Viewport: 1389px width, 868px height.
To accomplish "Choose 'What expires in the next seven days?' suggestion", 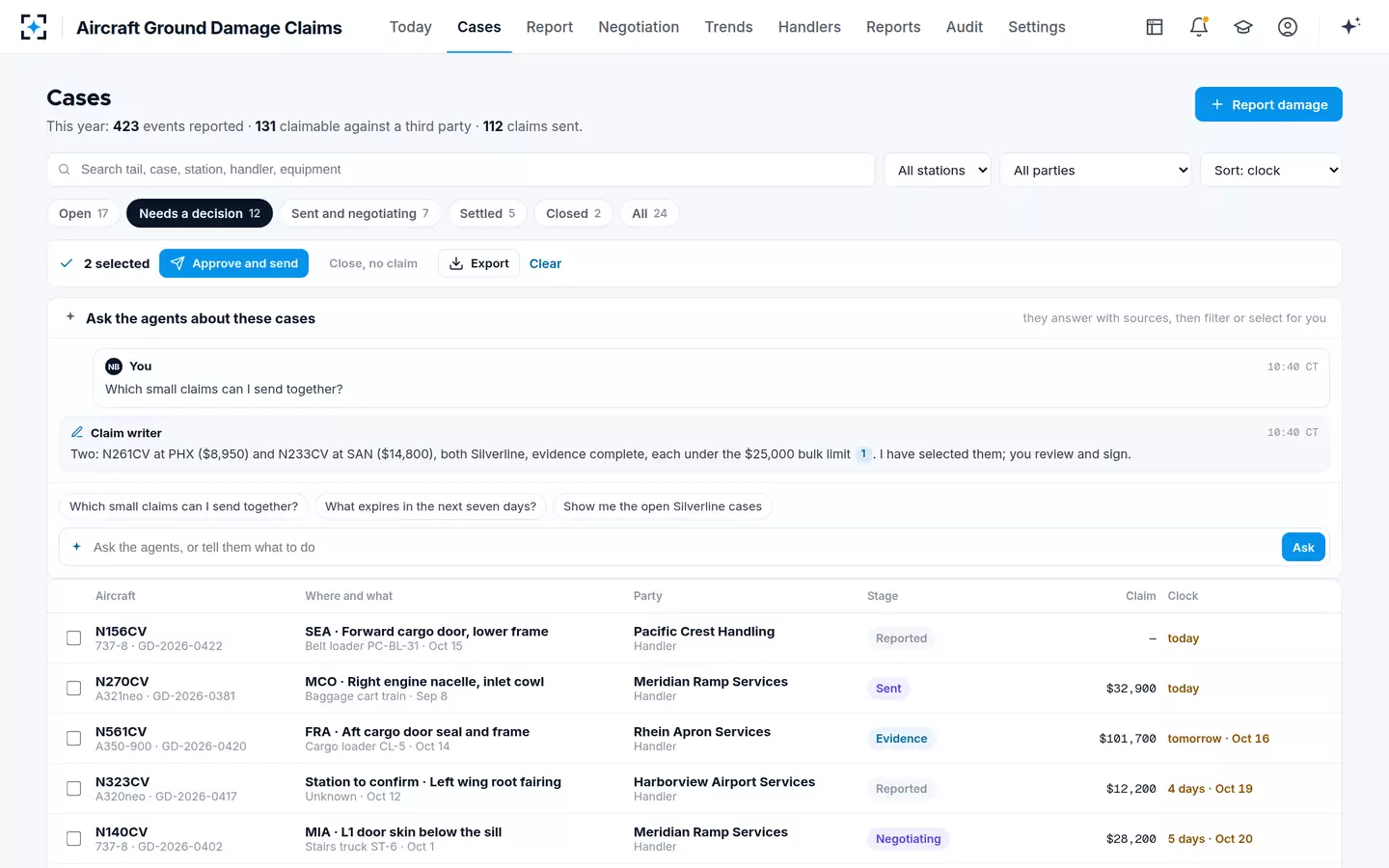I will click(x=430, y=506).
